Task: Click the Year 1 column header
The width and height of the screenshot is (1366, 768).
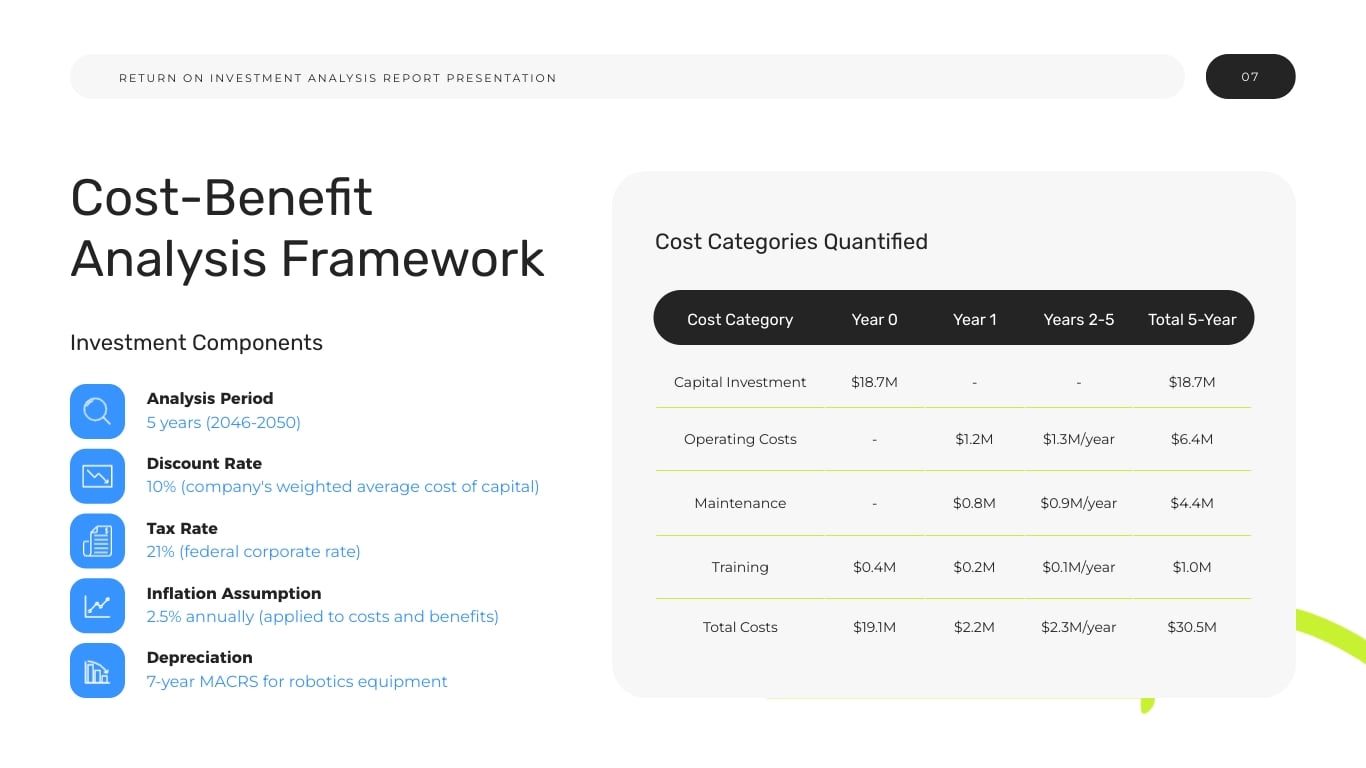Action: [x=975, y=319]
